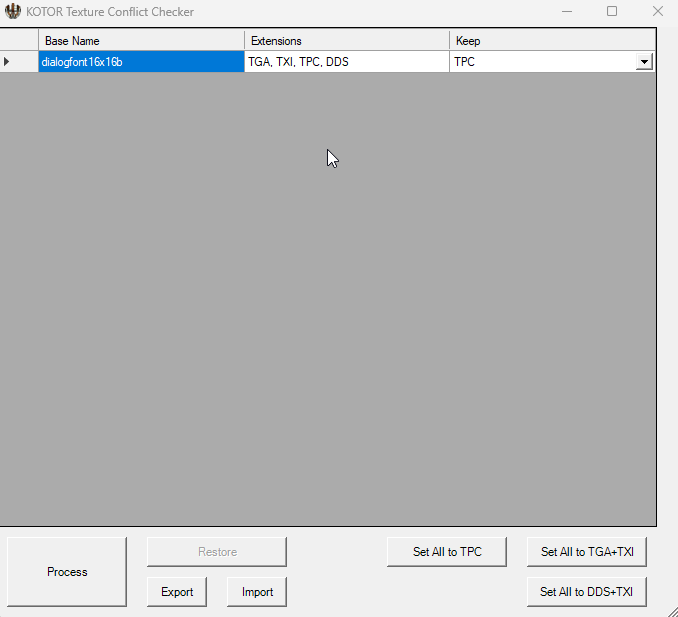The height and width of the screenshot is (617, 678).
Task: Maximize the KOTOR Texture Conflict Checker window
Action: click(612, 11)
